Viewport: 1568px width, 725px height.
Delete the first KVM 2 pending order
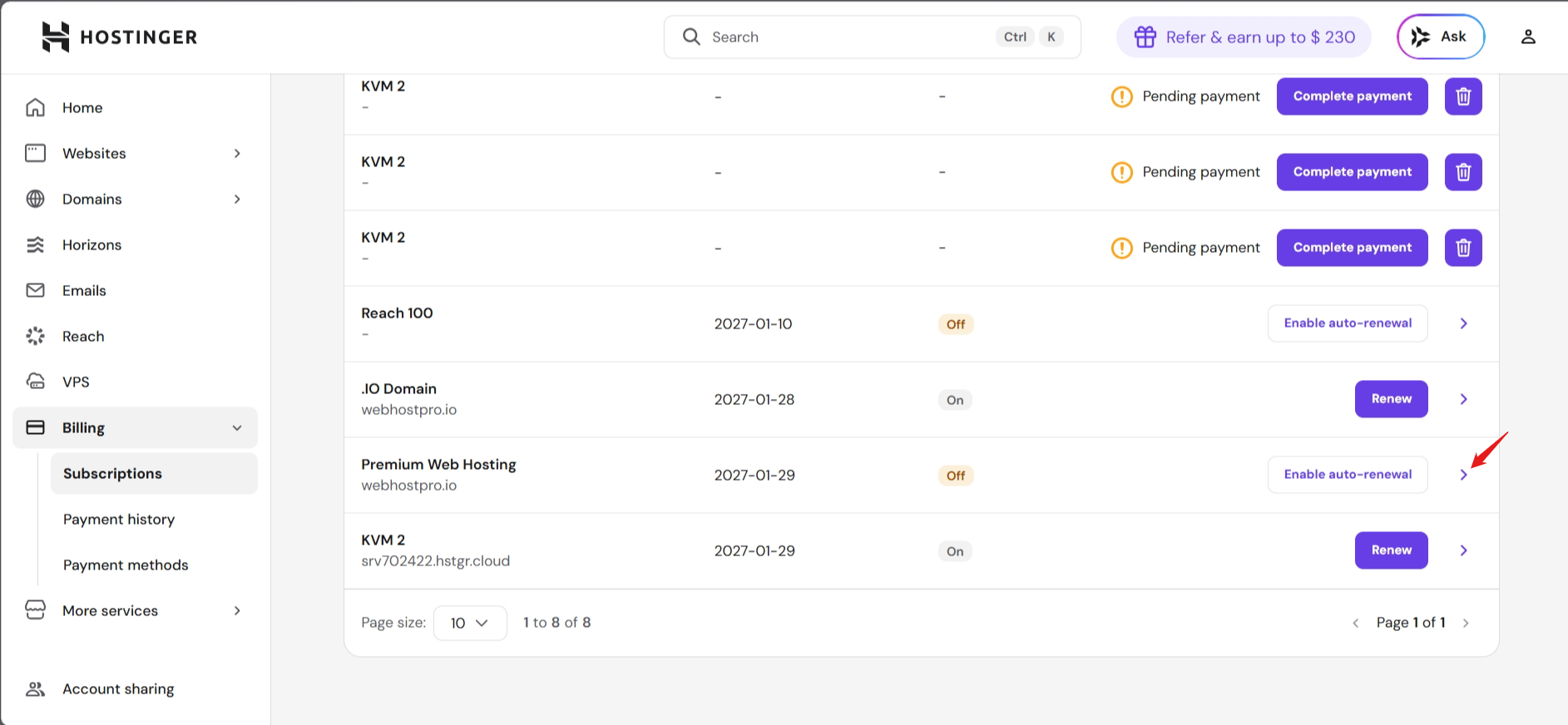(x=1463, y=96)
